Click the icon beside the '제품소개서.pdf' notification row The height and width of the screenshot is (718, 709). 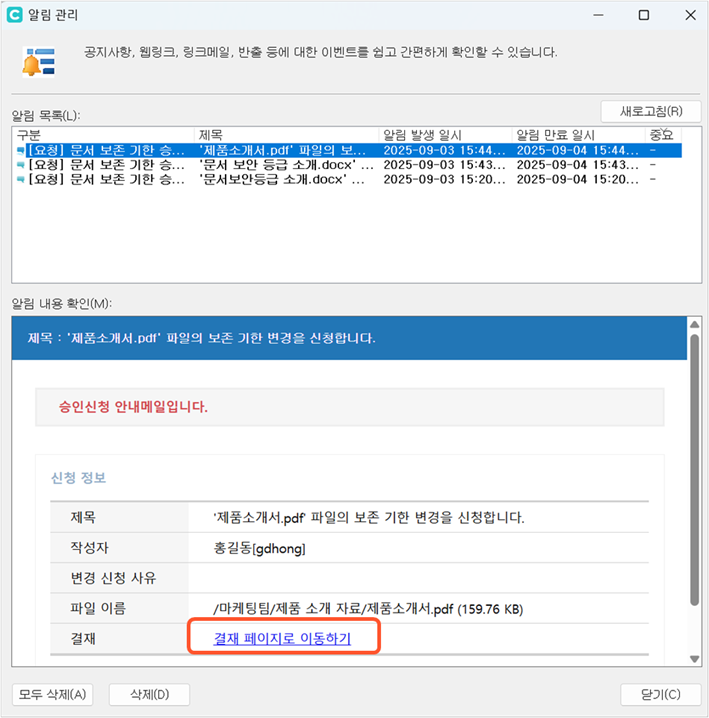(x=21, y=150)
